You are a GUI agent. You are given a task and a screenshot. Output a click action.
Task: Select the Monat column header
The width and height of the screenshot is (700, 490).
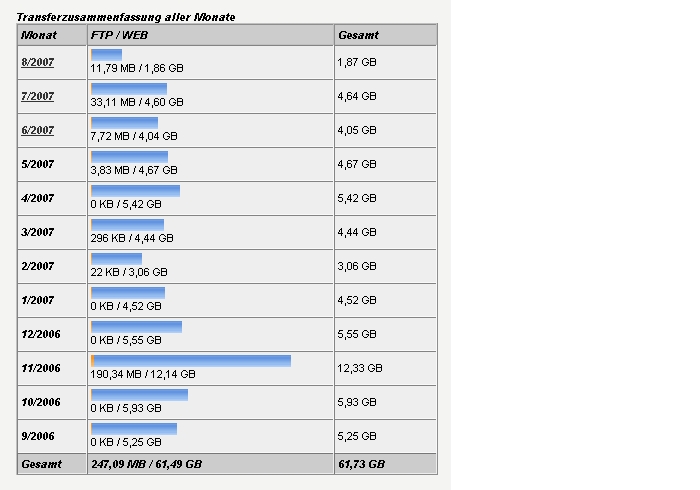(x=39, y=35)
